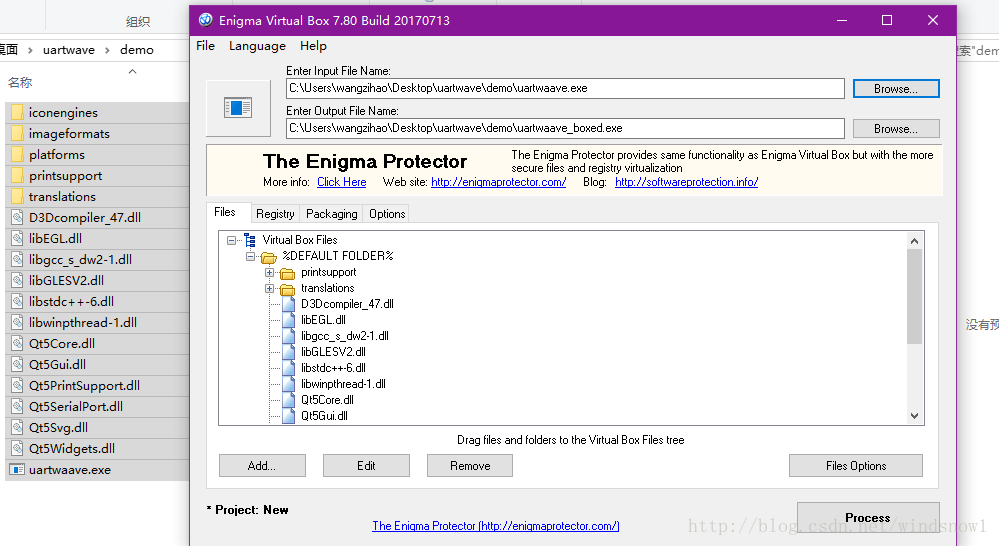Click Qt5Core.dll file icon in Virtual Box tree
Viewport: 999px width, 546px height.
(289, 399)
